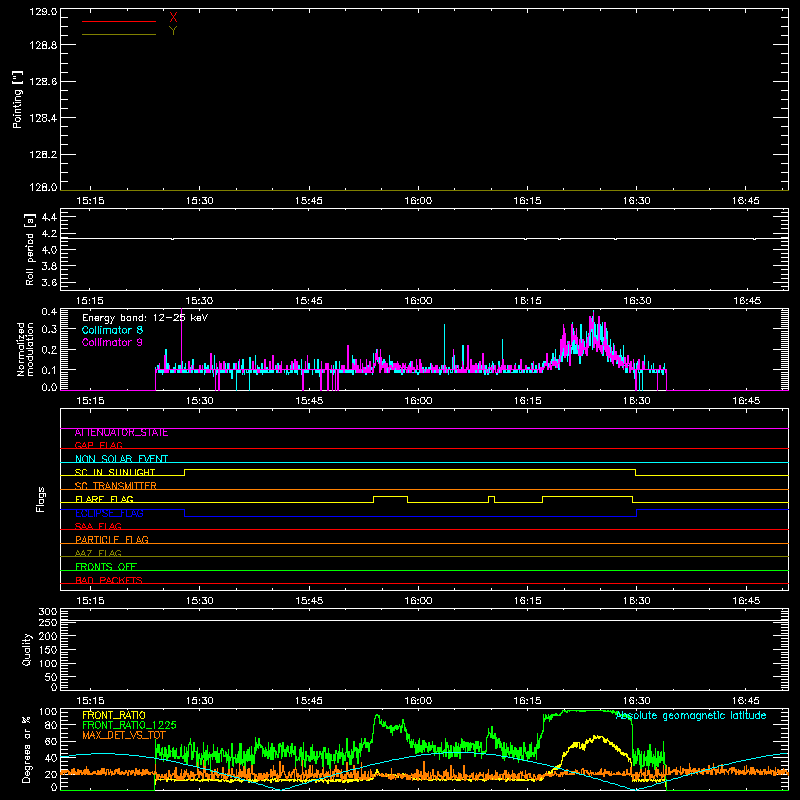Click the 150 Quality axis value
Screen dimensions: 800x800
[x=47, y=650]
